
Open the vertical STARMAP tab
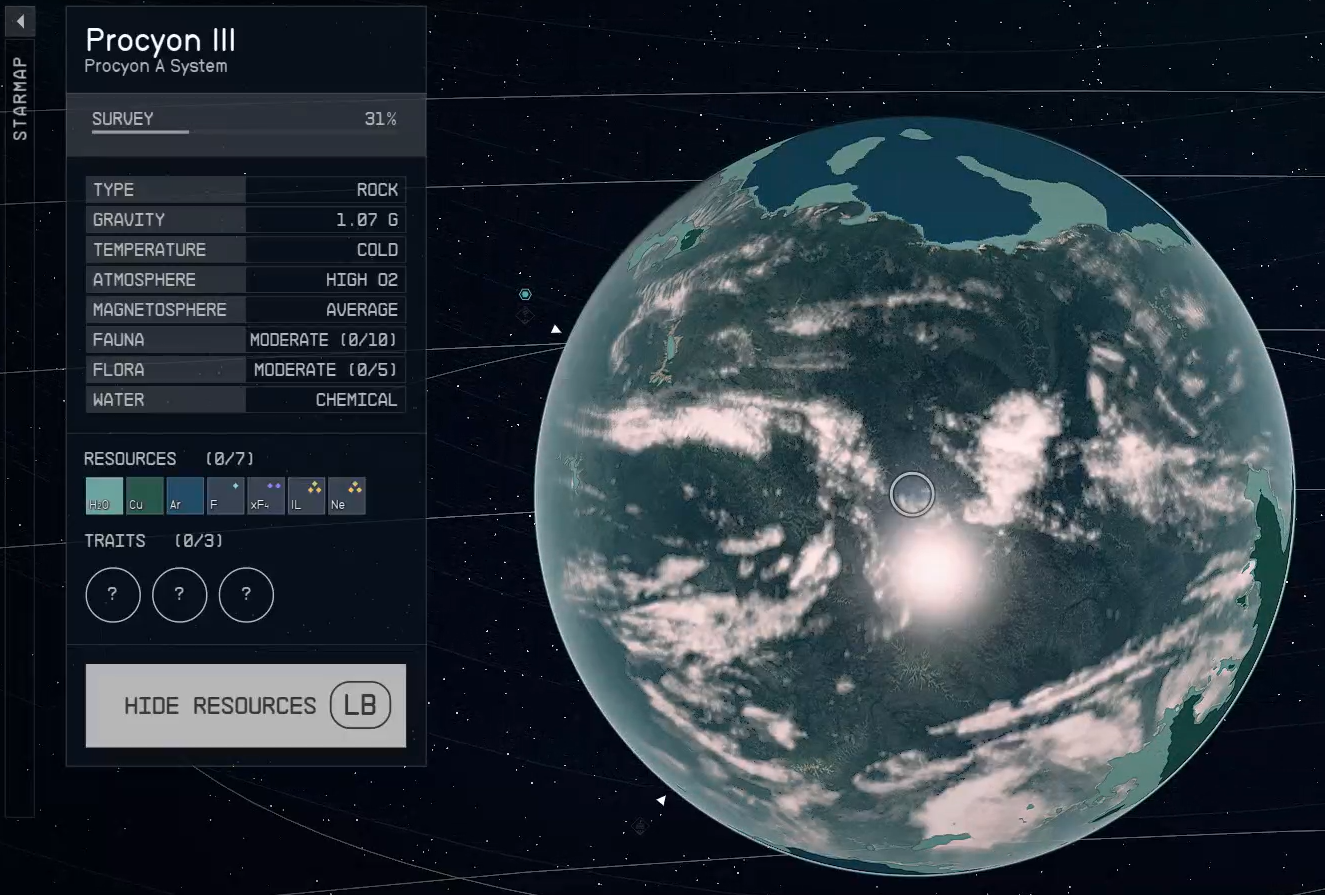(20, 98)
